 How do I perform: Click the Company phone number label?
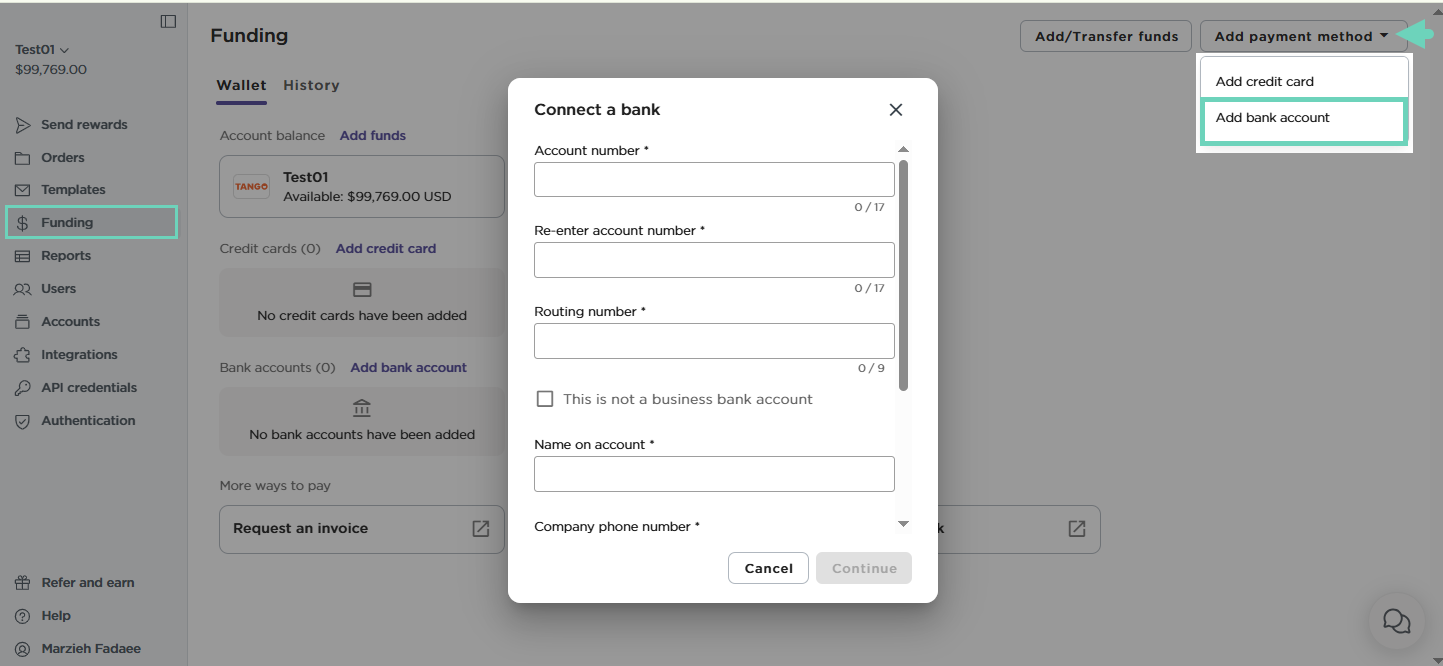[x=617, y=526]
